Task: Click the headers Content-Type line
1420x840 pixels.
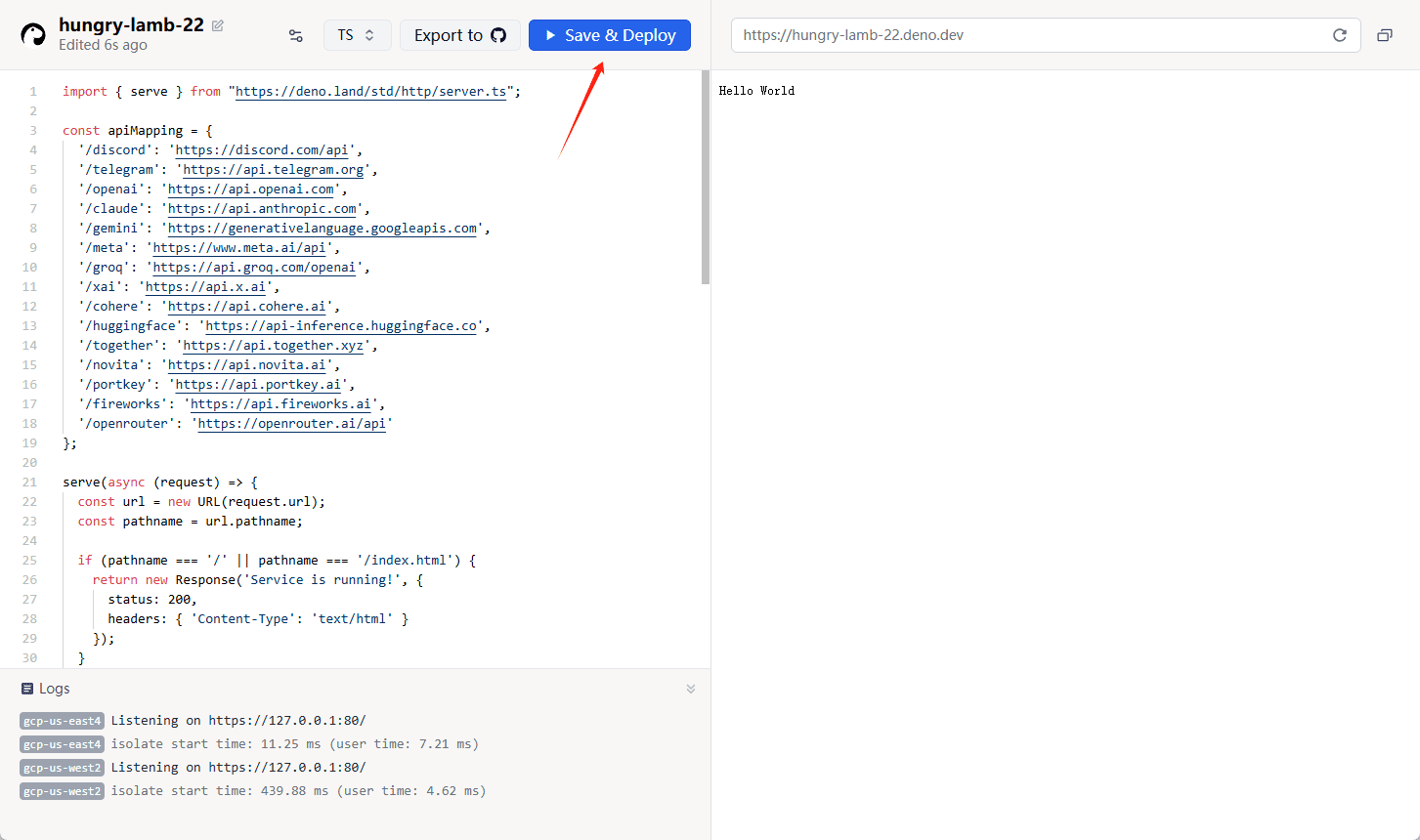Action: 258,618
